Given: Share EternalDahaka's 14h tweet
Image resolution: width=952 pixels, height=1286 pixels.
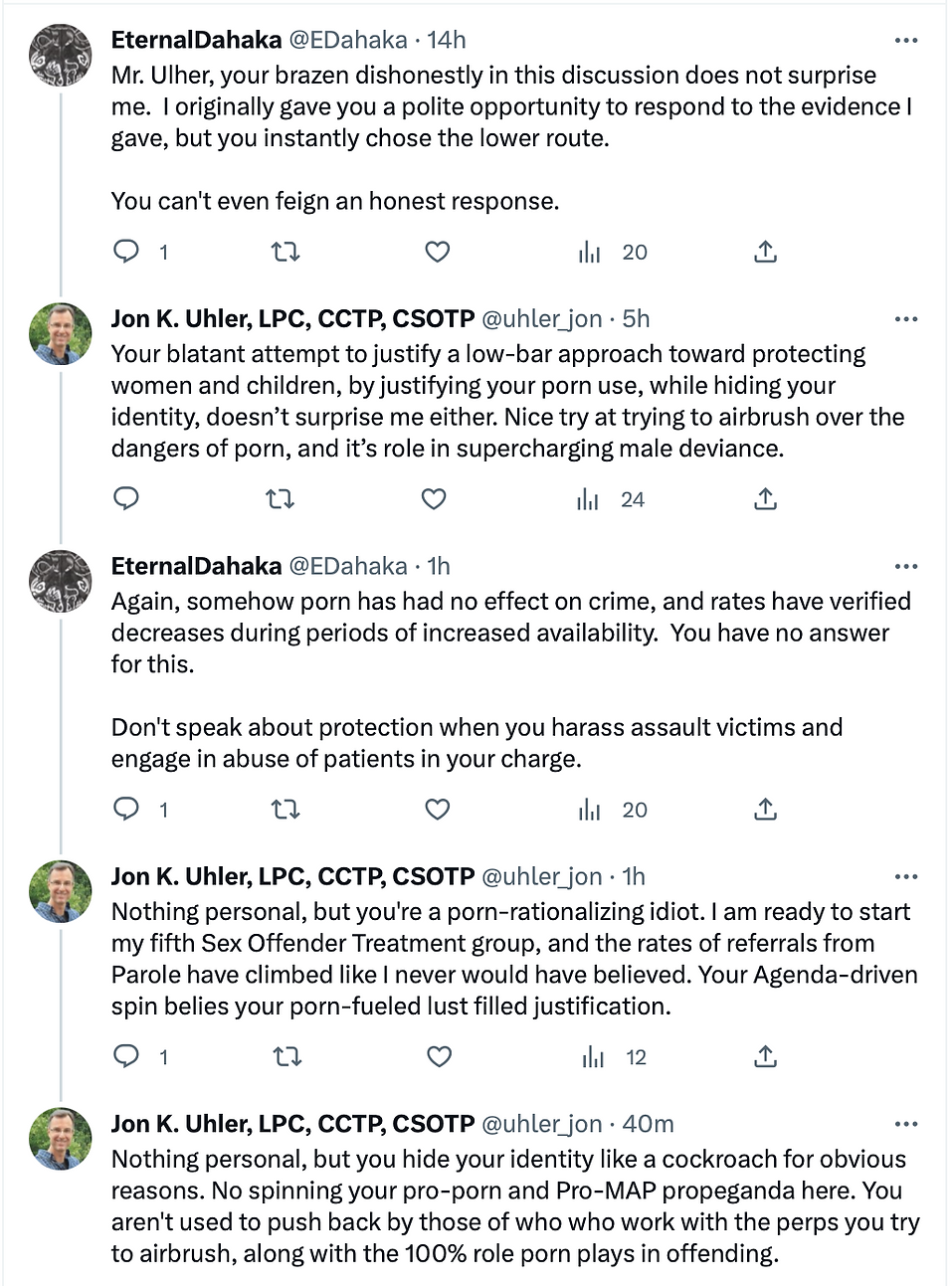Looking at the screenshot, I should pos(765,252).
